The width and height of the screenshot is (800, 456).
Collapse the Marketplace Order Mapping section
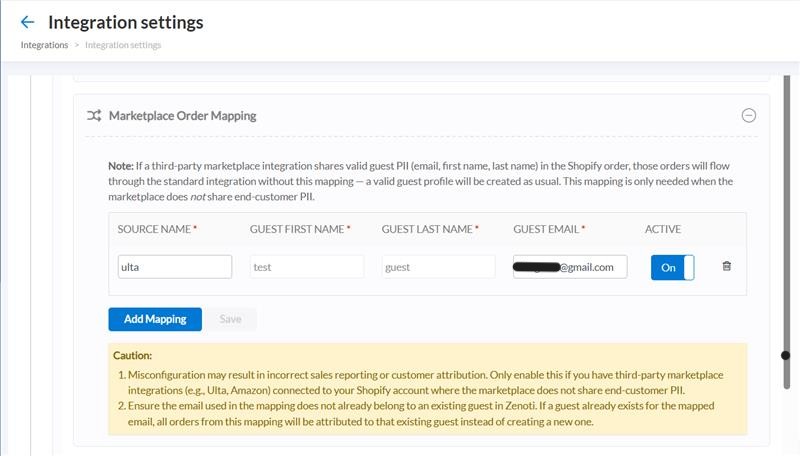[748, 116]
